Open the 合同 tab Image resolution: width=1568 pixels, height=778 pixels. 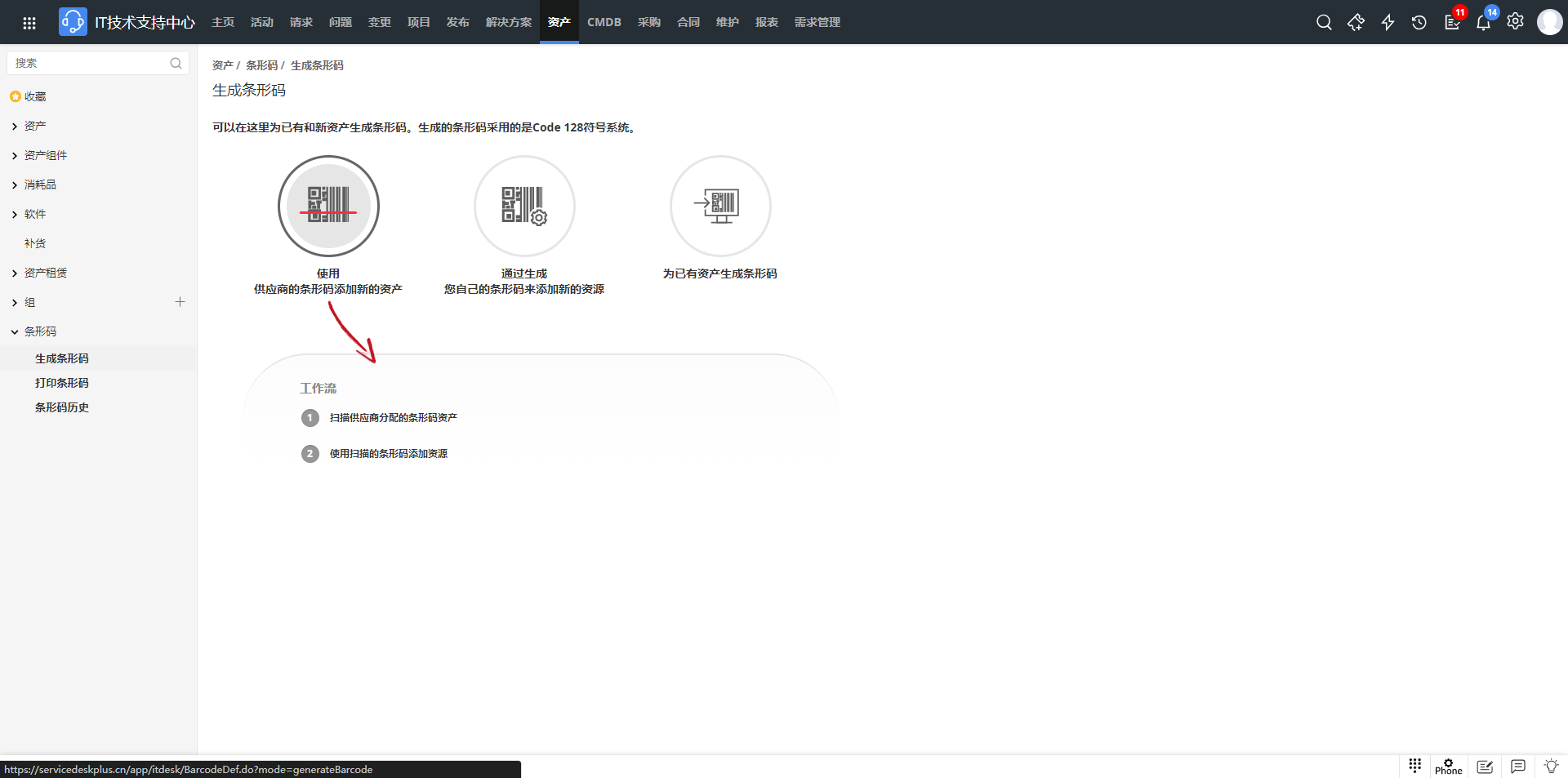tap(688, 22)
